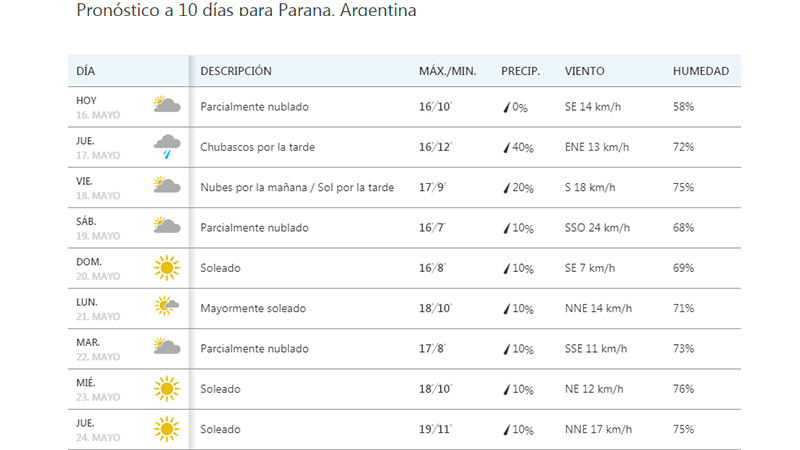This screenshot has width=800, height=450.
Task: Open 'Nubes por la mañana / Sol por la tarde'
Action: [297, 187]
